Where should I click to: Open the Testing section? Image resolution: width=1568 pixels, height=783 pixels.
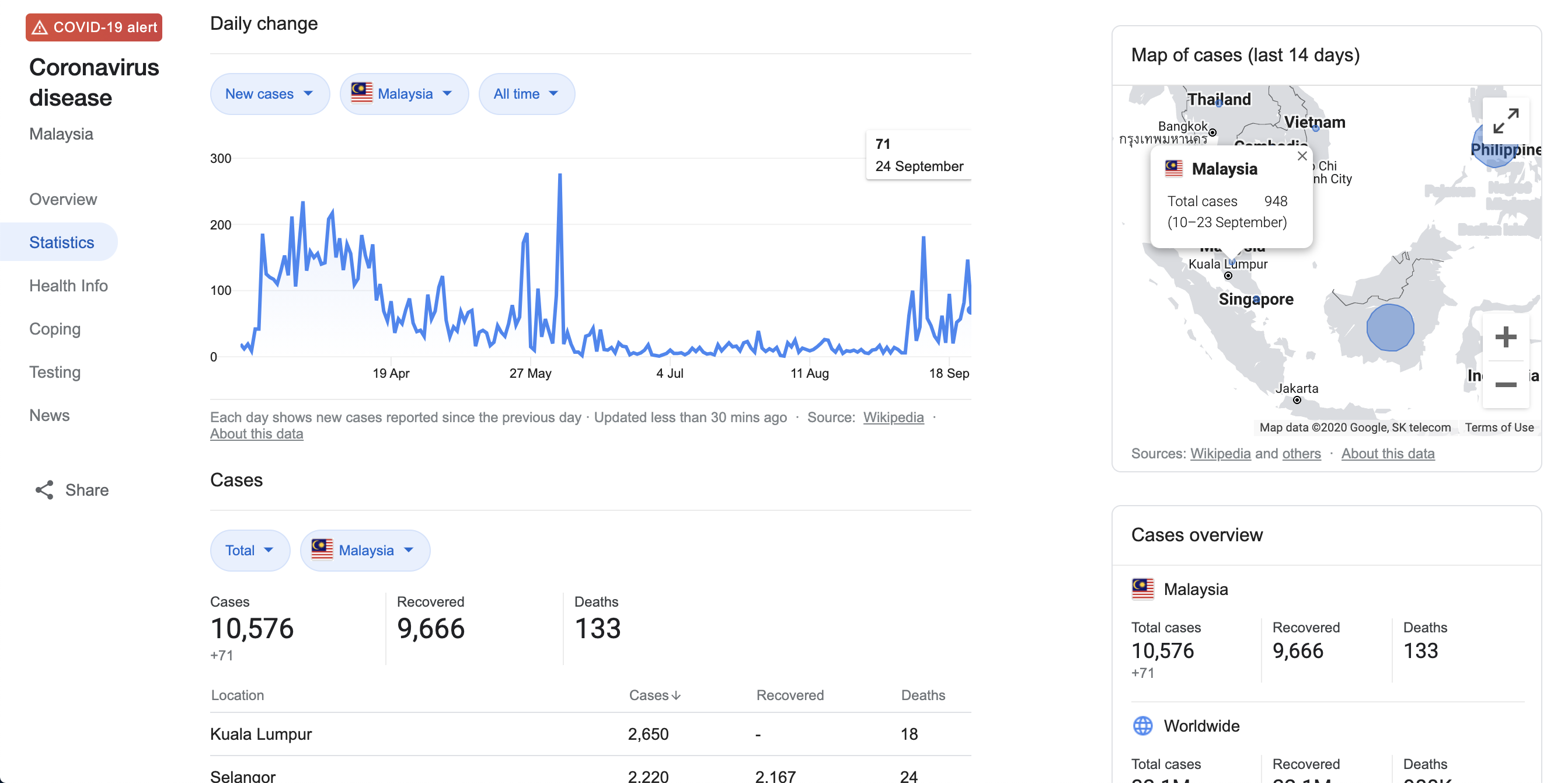pyautogui.click(x=55, y=372)
